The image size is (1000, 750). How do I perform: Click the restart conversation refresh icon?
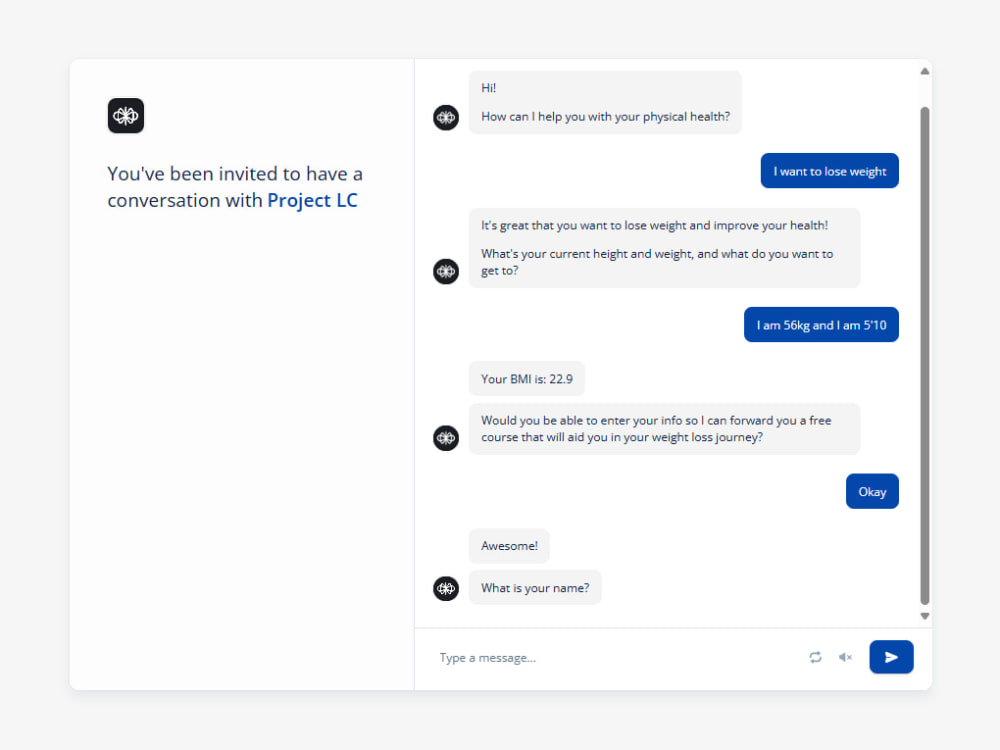815,657
